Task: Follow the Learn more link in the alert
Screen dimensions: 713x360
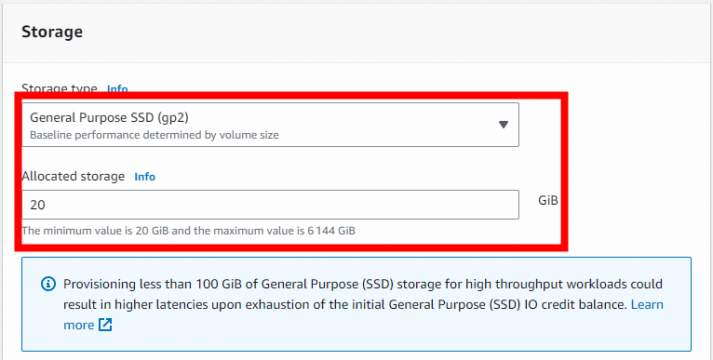Action: (x=647, y=304)
